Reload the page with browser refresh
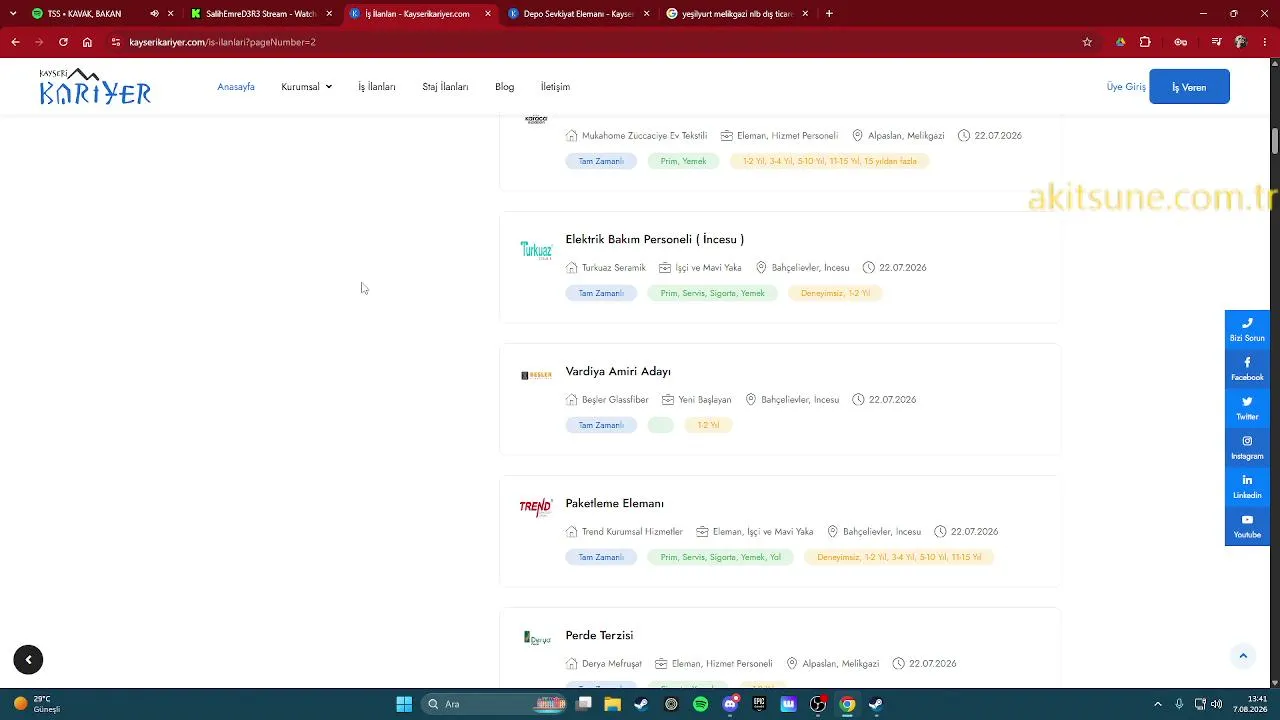The width and height of the screenshot is (1280, 720). tap(63, 42)
